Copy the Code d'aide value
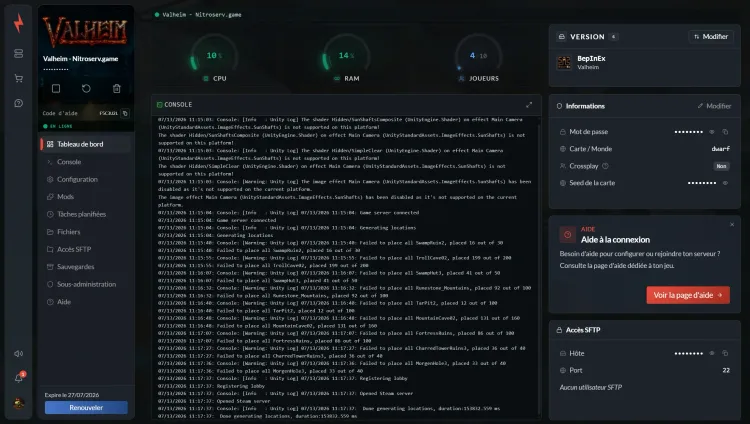The width and height of the screenshot is (750, 424). click(x=125, y=113)
